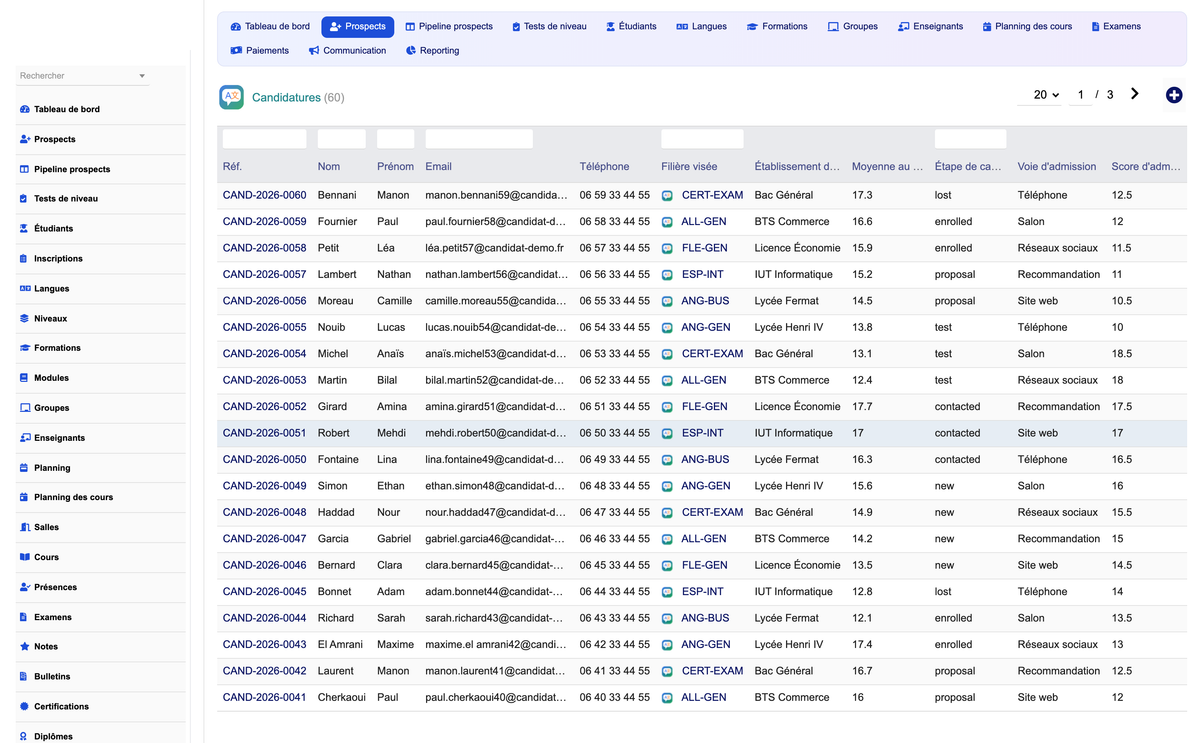This screenshot has height=743, width=1200.
Task: Click ANG-BUS filière icon in CAND-2026-0056 row
Action: pos(667,302)
